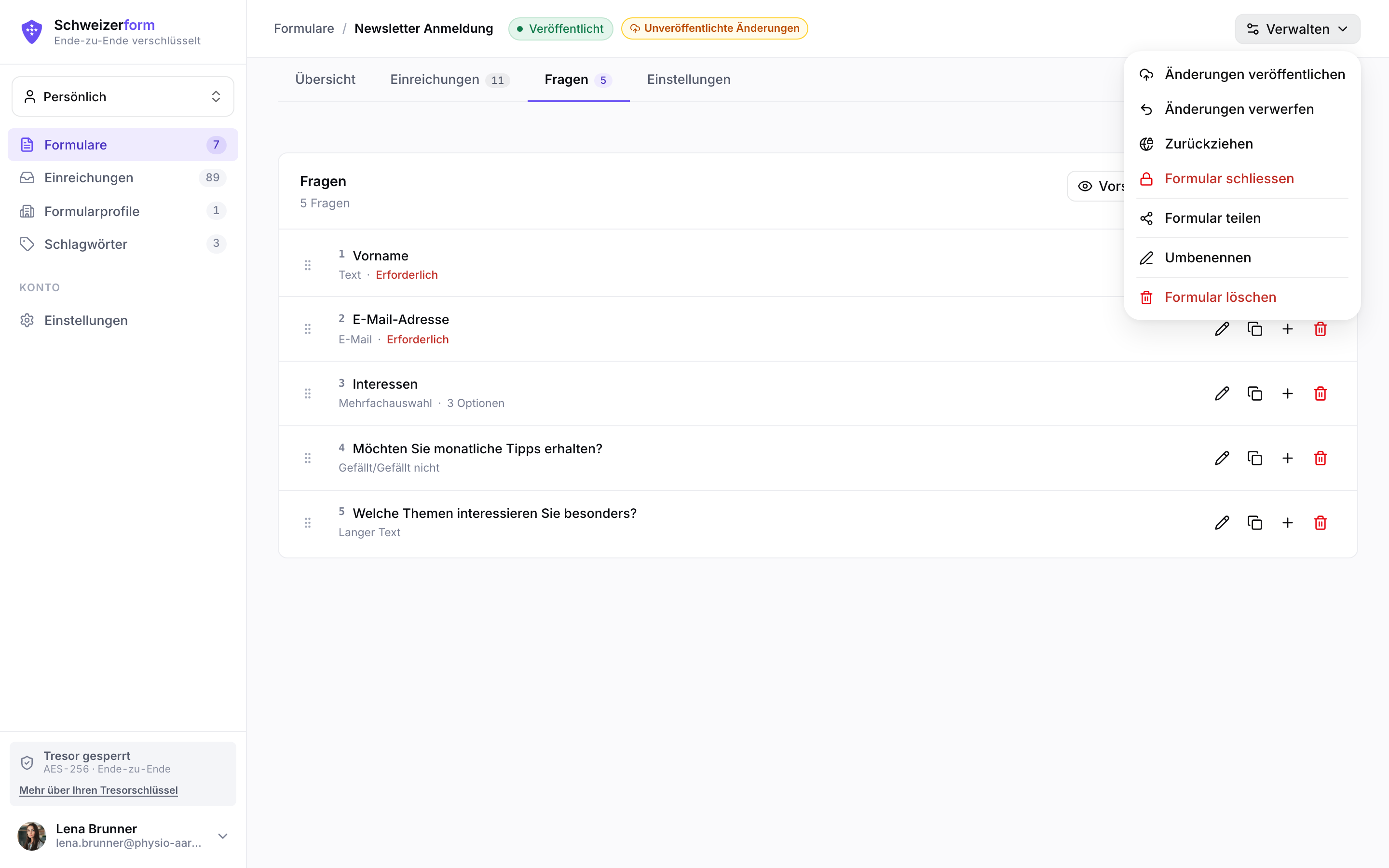This screenshot has width=1389, height=868.
Task: Choose Formular teilen from menu
Action: tap(1242, 218)
